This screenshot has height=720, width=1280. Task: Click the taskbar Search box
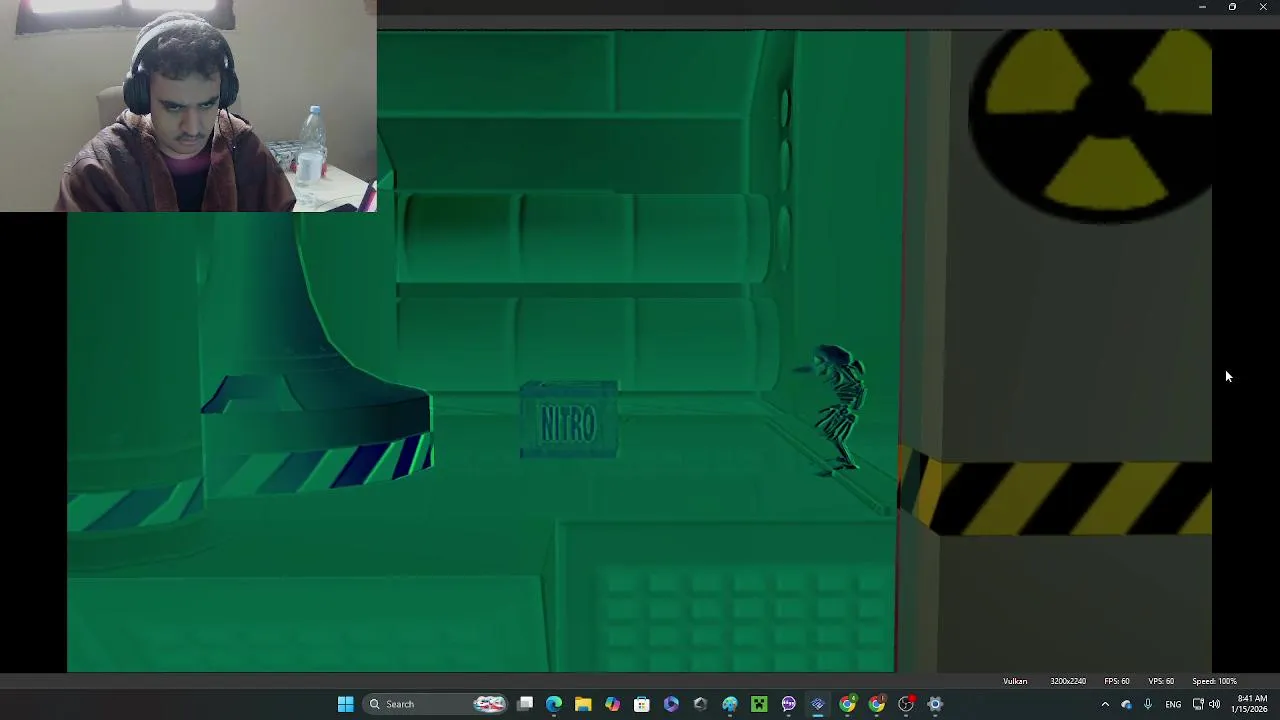tap(436, 704)
